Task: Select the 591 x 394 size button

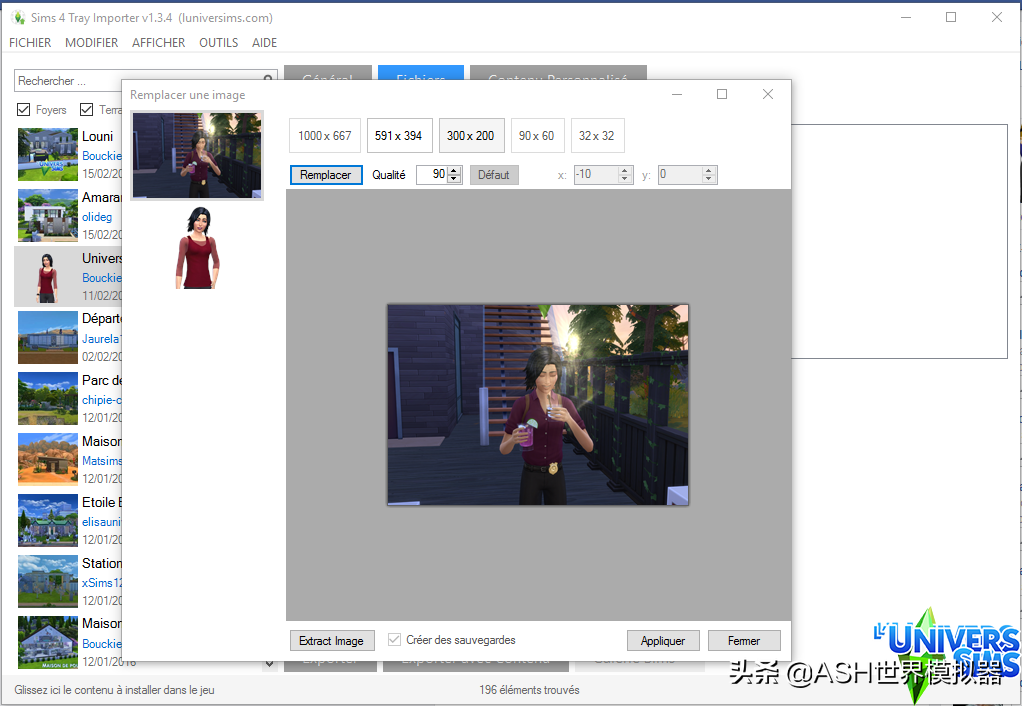Action: [x=399, y=136]
